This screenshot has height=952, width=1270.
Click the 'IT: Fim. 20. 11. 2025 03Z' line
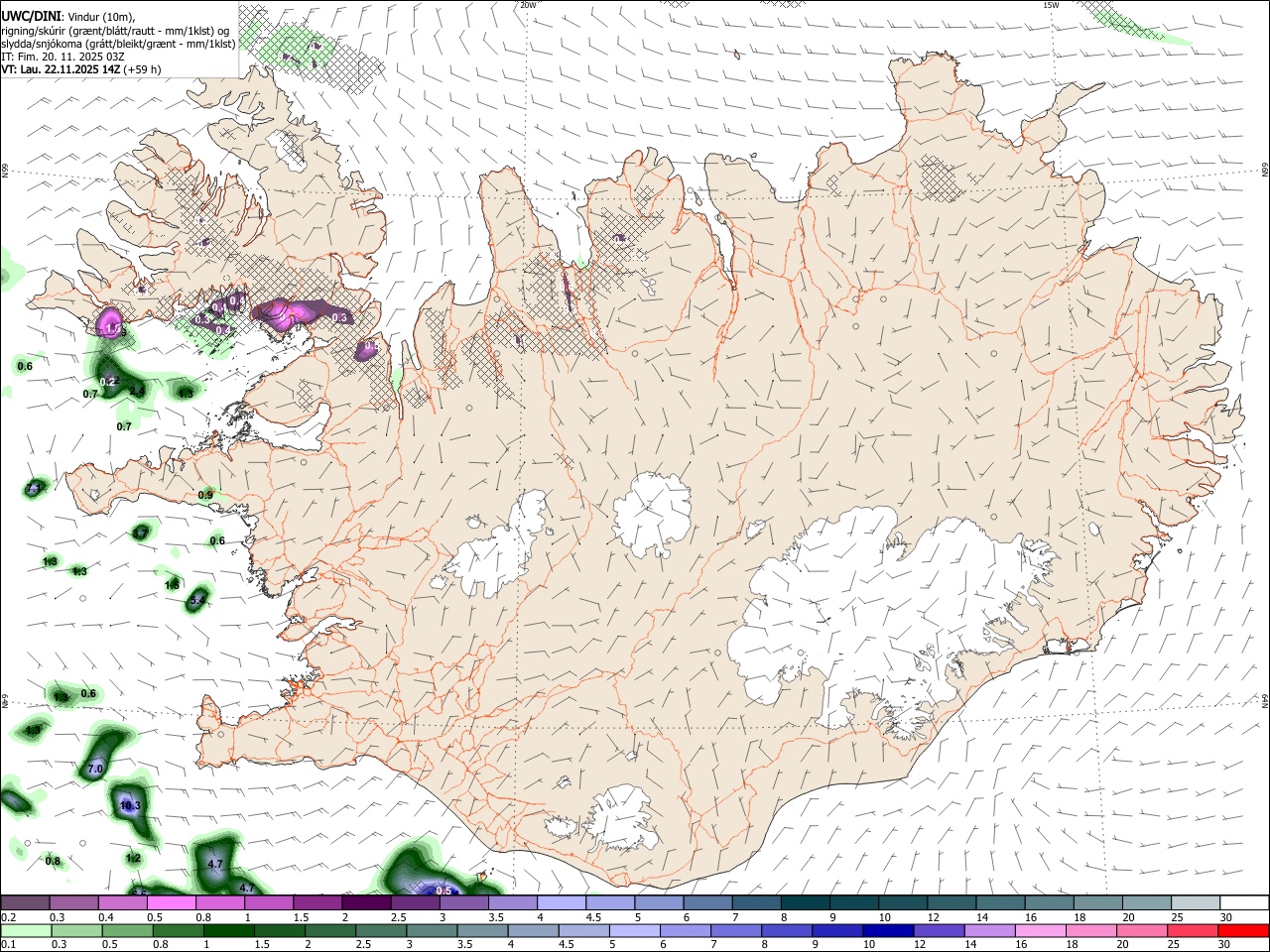click(63, 57)
